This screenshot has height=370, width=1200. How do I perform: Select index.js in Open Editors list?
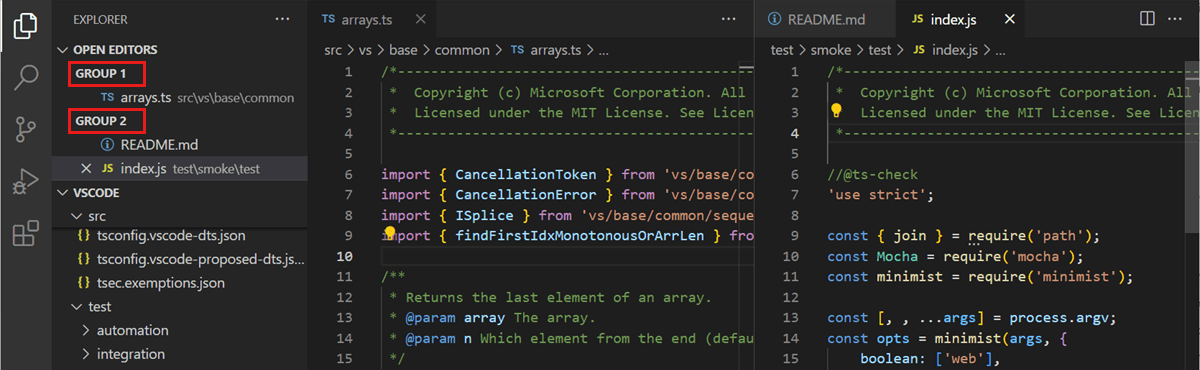(180, 168)
